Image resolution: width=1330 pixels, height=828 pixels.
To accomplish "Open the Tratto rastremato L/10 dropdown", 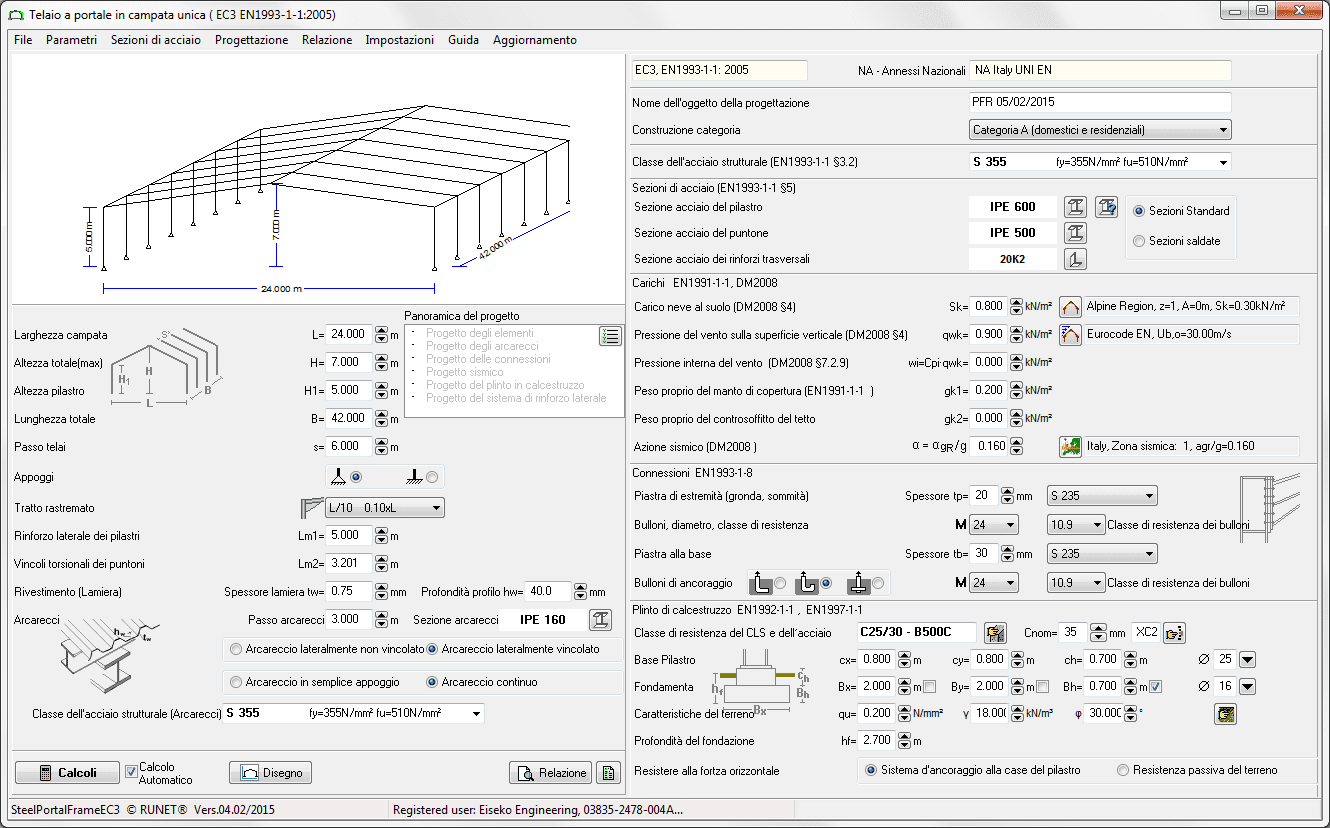I will click(434, 507).
